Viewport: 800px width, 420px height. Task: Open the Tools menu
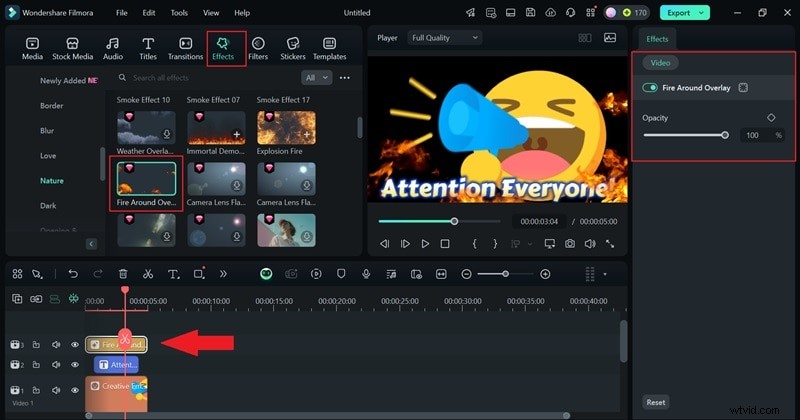coord(179,13)
